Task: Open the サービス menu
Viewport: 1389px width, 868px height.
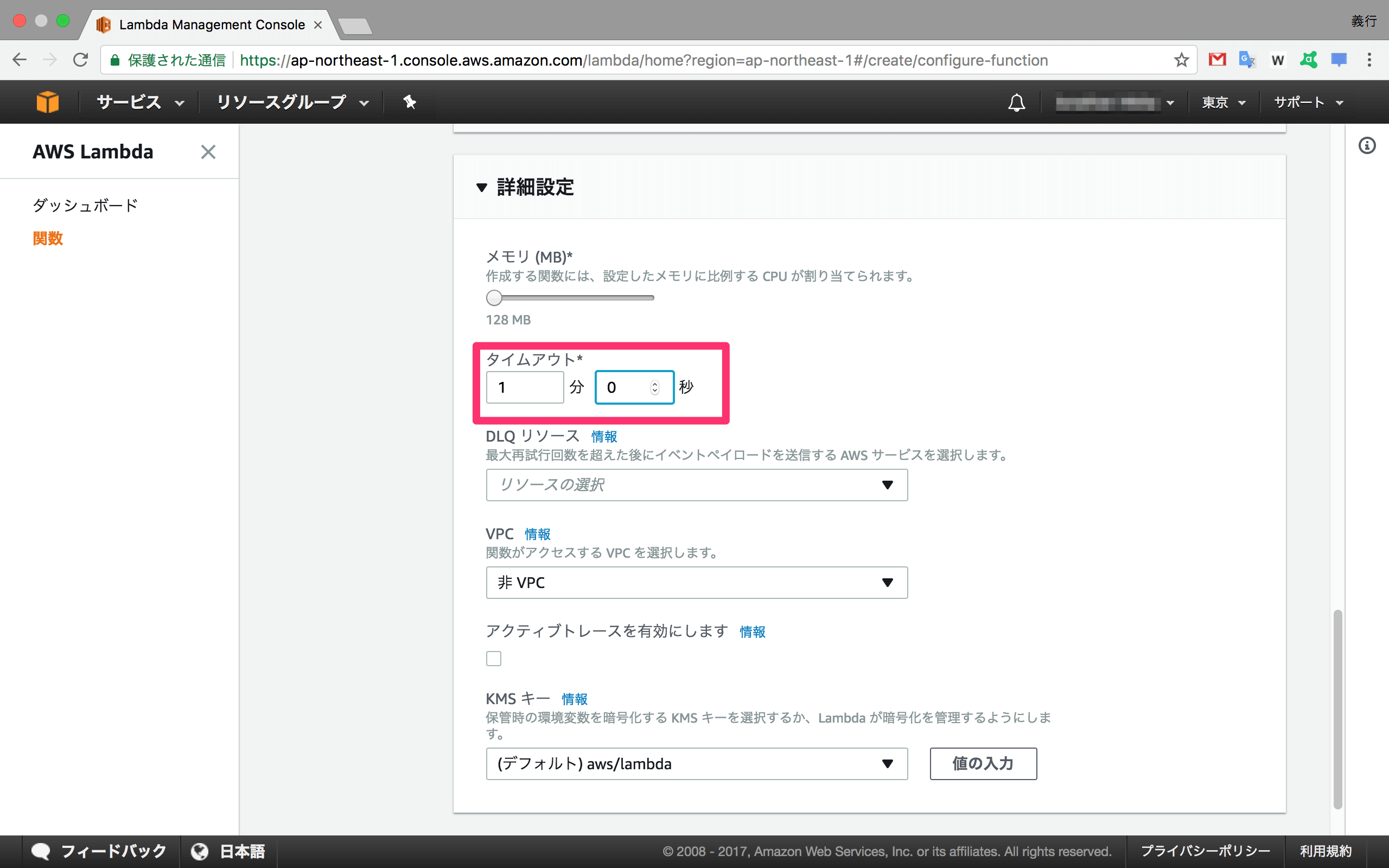Action: 139,103
